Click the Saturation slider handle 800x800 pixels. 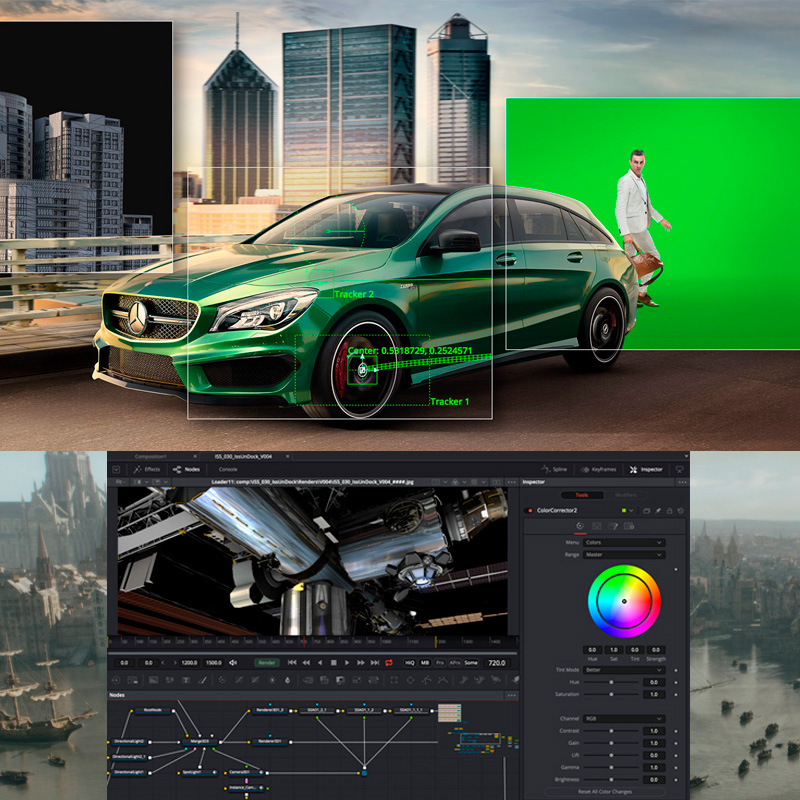coord(609,694)
